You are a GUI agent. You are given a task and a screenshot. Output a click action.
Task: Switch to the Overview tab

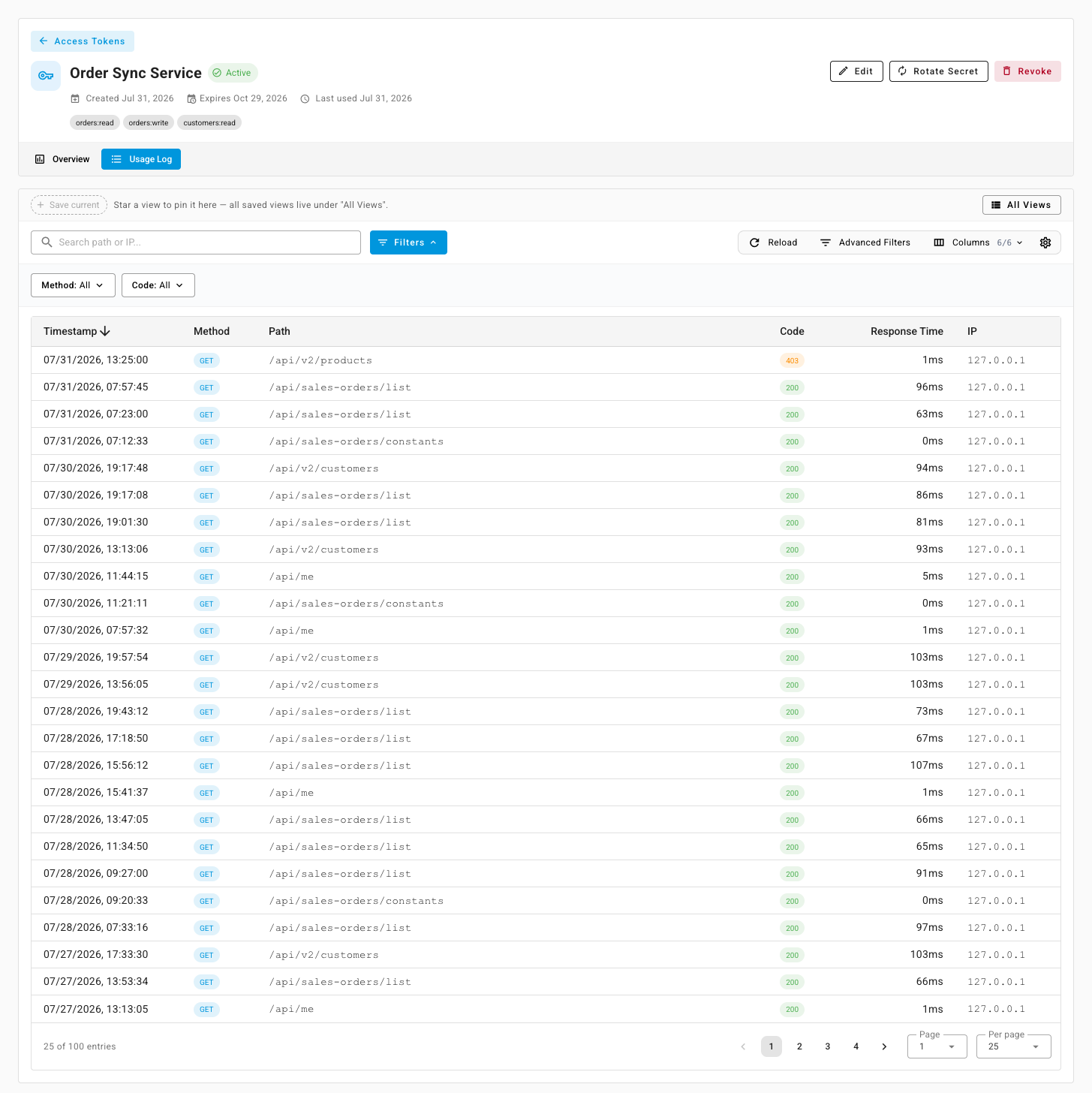pos(62,159)
